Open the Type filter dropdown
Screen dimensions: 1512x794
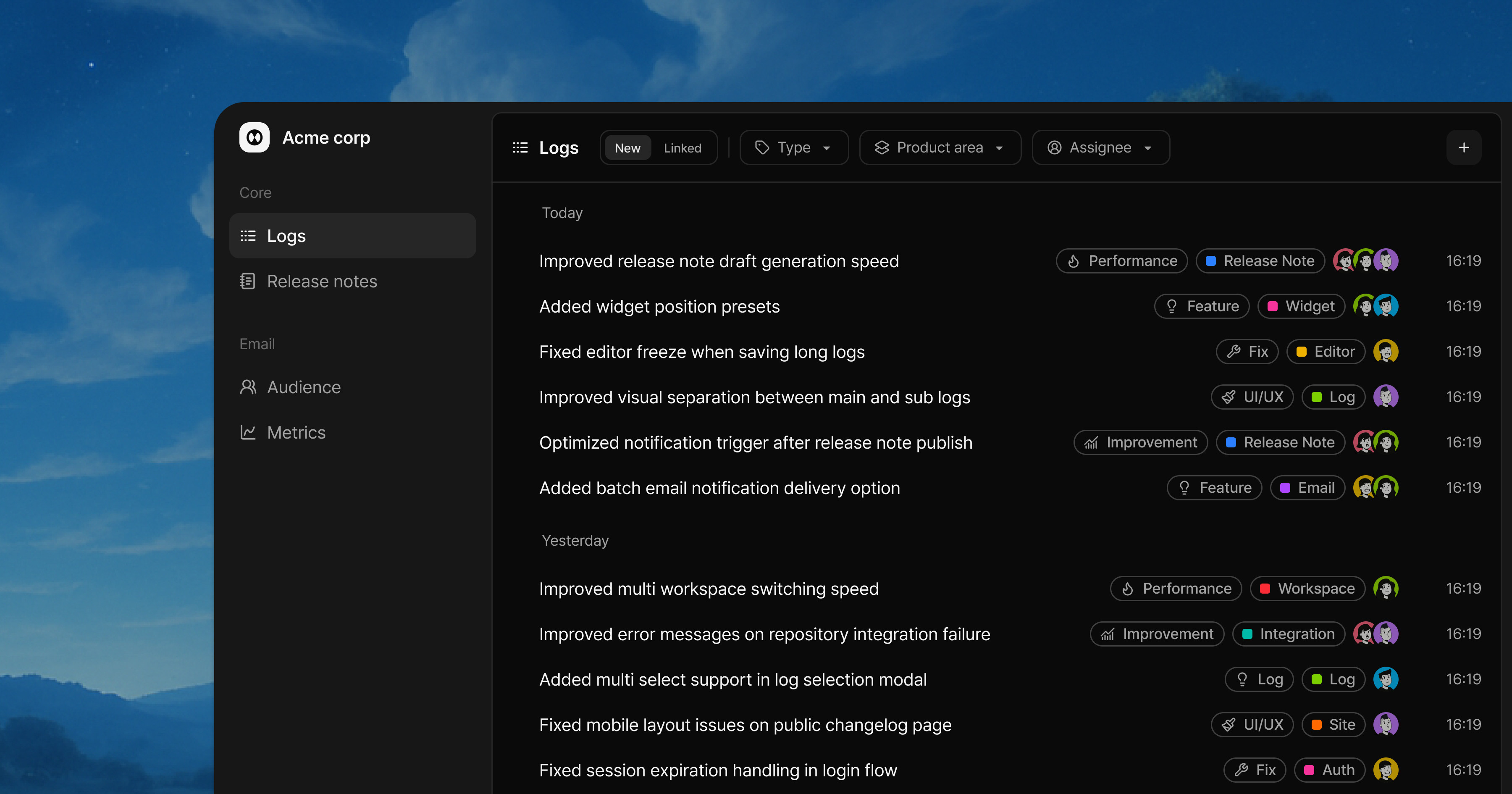point(793,147)
